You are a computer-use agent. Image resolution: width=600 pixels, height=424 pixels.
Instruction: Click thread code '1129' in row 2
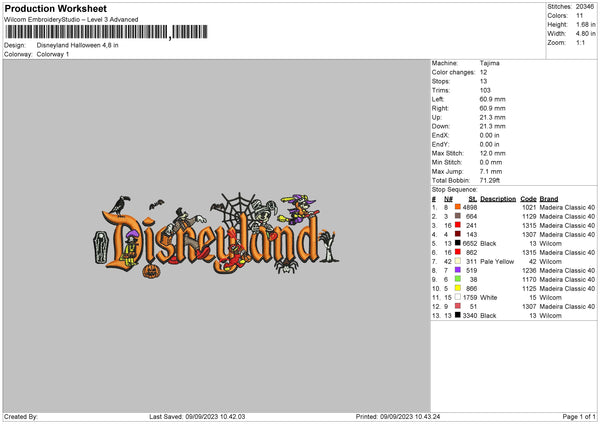[529, 217]
